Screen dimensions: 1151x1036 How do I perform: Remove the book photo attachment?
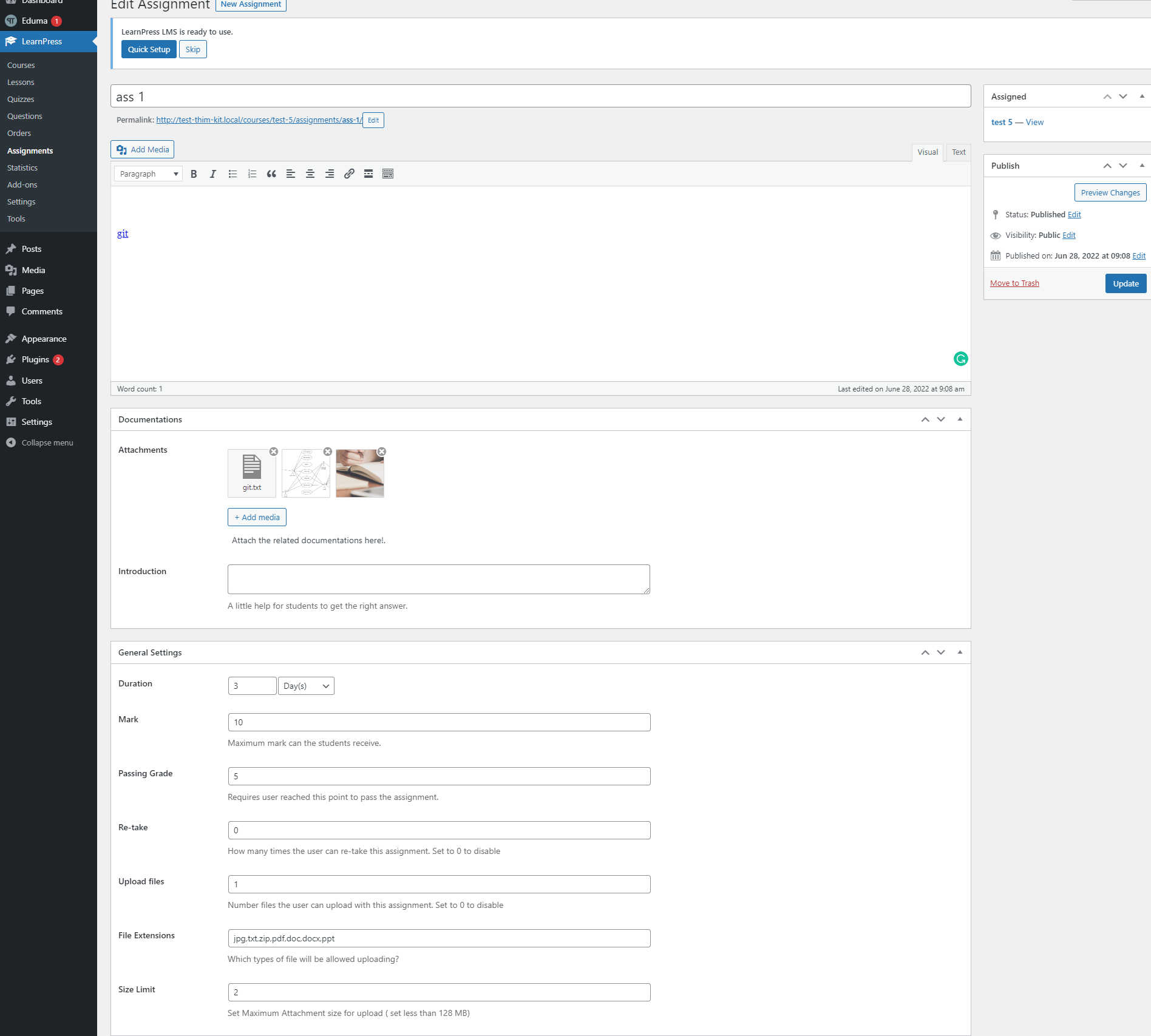(x=382, y=452)
